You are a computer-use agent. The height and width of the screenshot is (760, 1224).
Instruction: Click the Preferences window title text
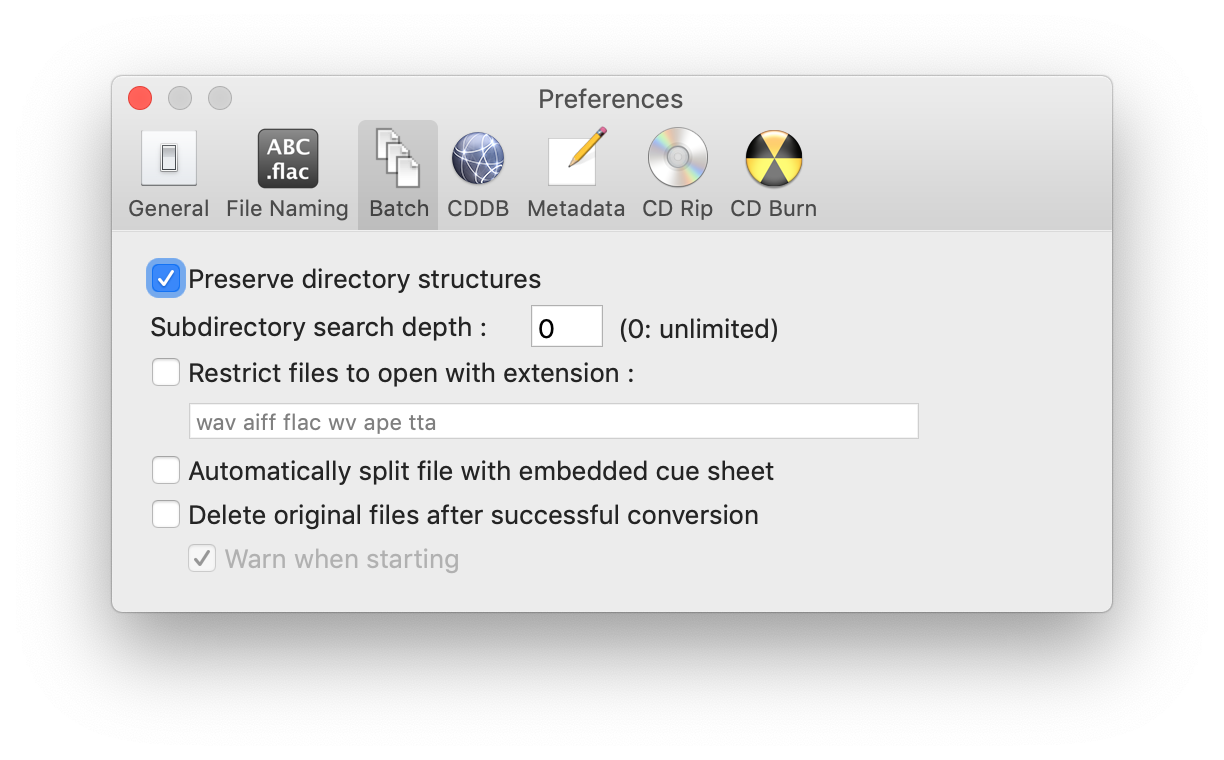(610, 99)
